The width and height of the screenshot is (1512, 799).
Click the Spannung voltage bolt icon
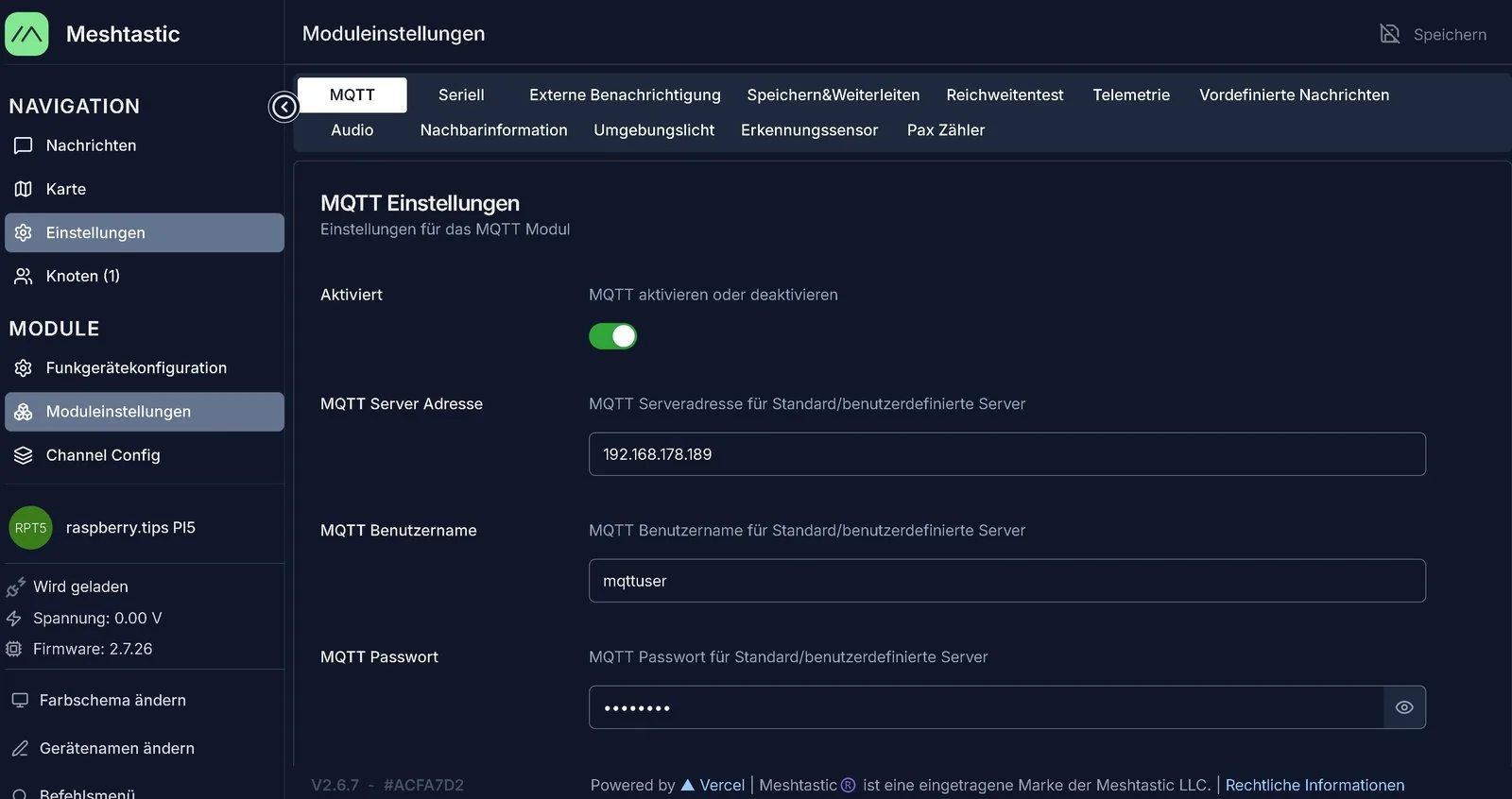(x=14, y=619)
